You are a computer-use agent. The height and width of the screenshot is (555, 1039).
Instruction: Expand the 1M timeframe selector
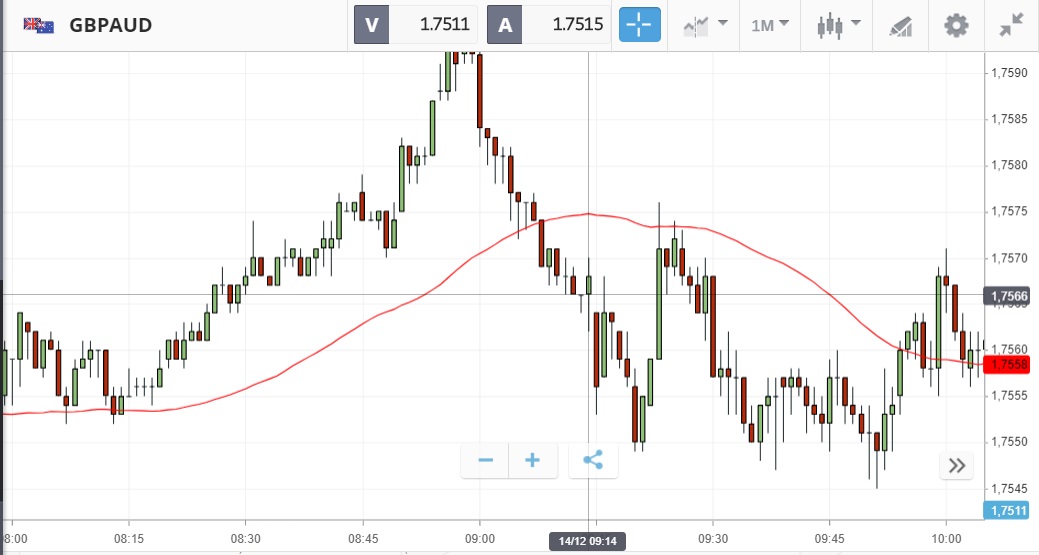click(770, 25)
